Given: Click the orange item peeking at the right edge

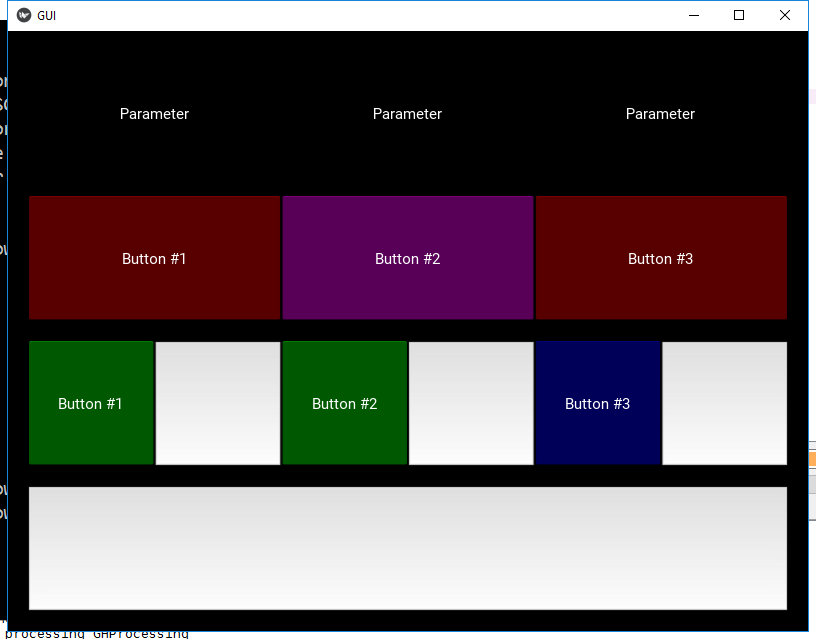Looking at the screenshot, I should pos(812,458).
